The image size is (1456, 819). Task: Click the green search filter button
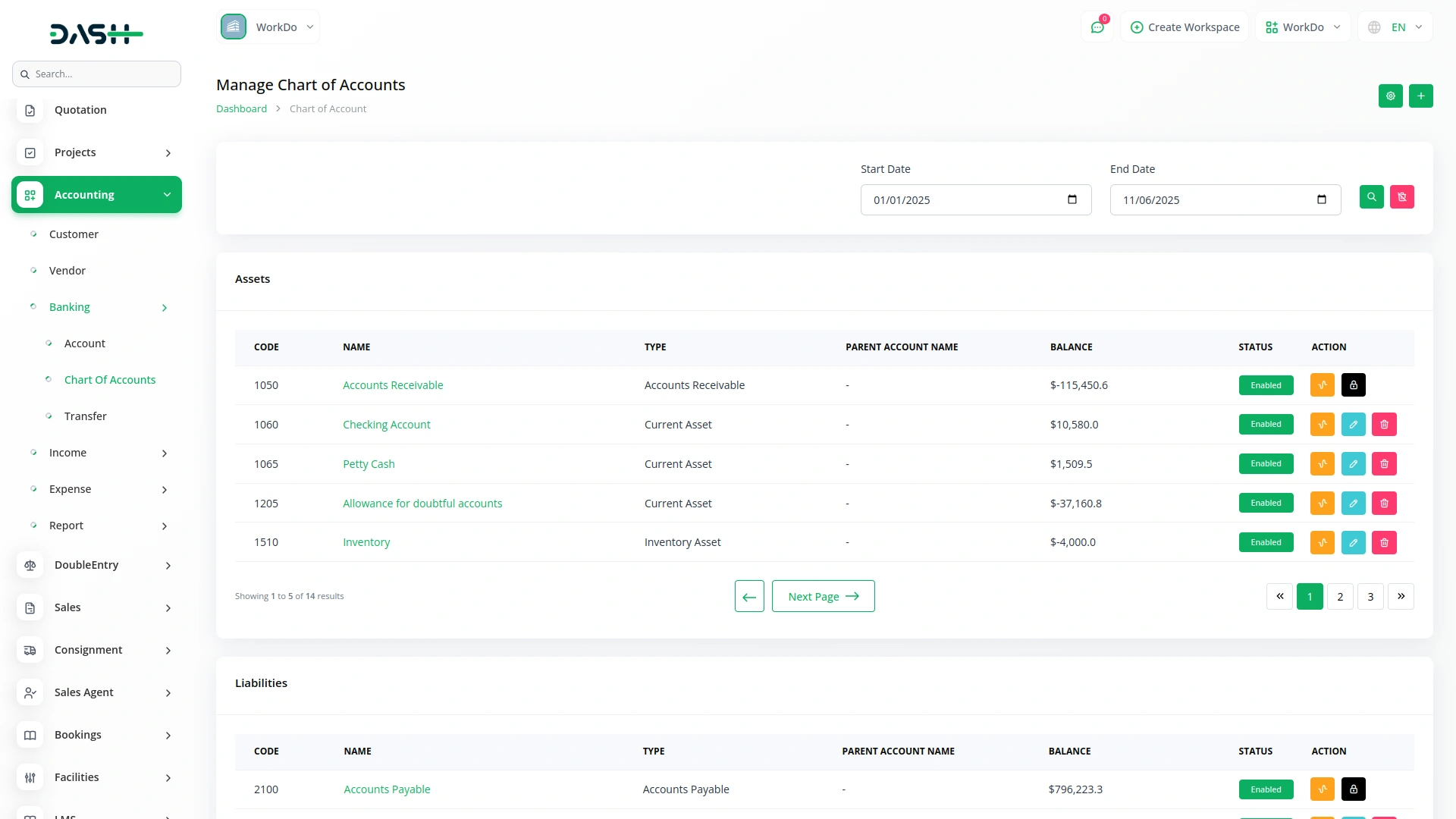tap(1371, 197)
